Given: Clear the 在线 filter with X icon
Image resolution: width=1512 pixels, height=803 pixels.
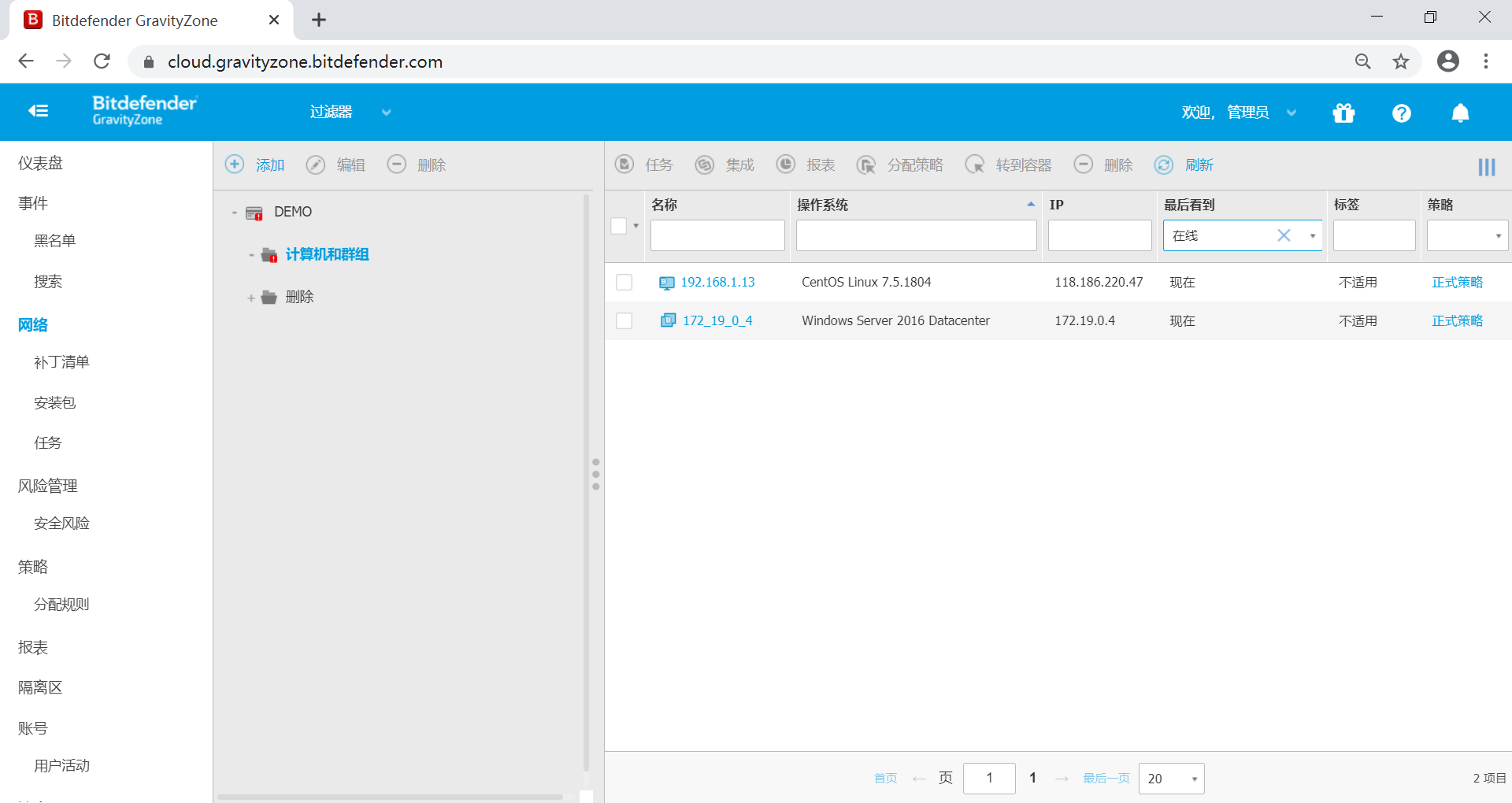Looking at the screenshot, I should point(1284,235).
